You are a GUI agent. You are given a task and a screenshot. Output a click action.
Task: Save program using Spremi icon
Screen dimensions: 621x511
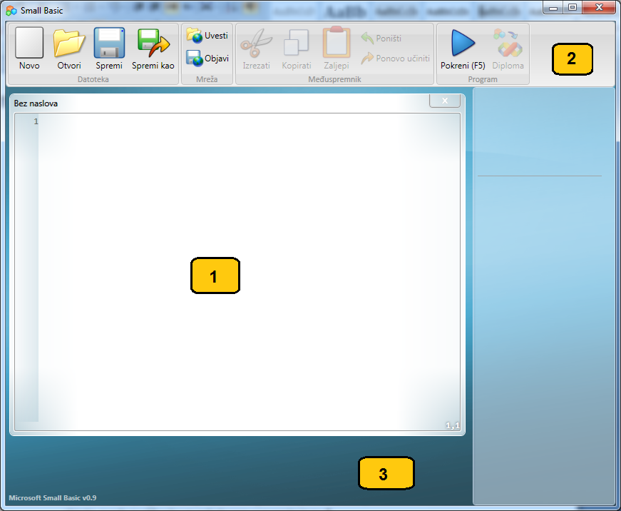pos(109,43)
